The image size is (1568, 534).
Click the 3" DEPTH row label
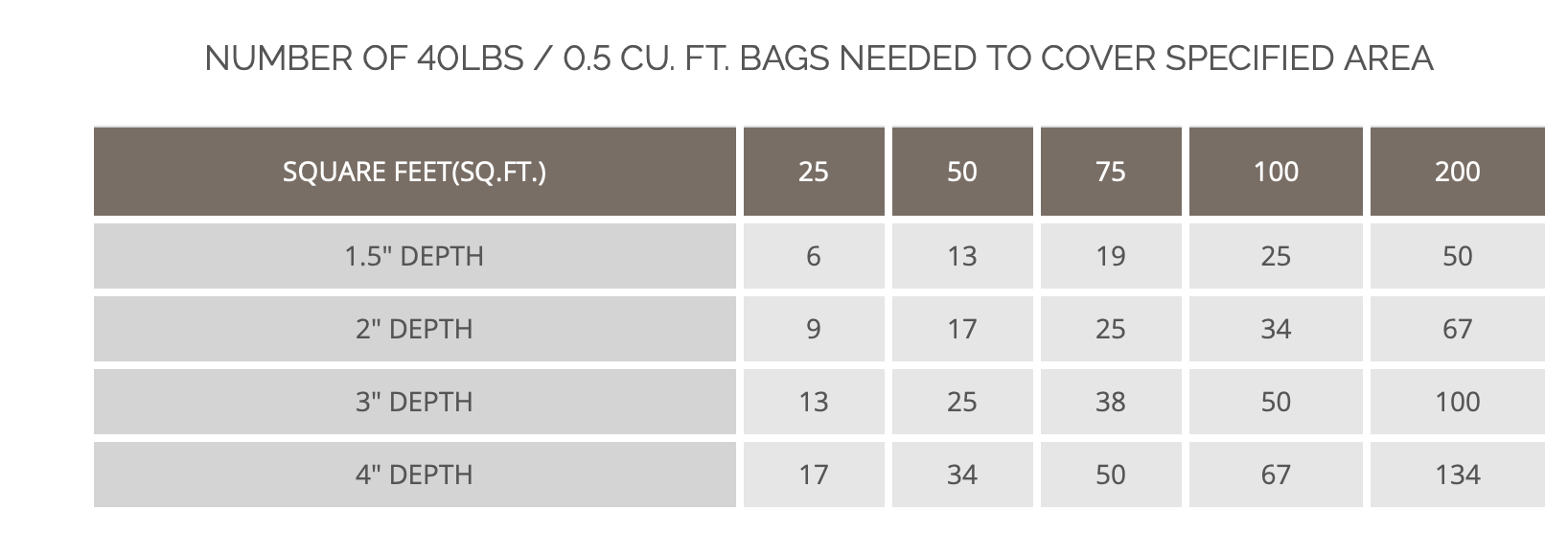pyautogui.click(x=414, y=402)
